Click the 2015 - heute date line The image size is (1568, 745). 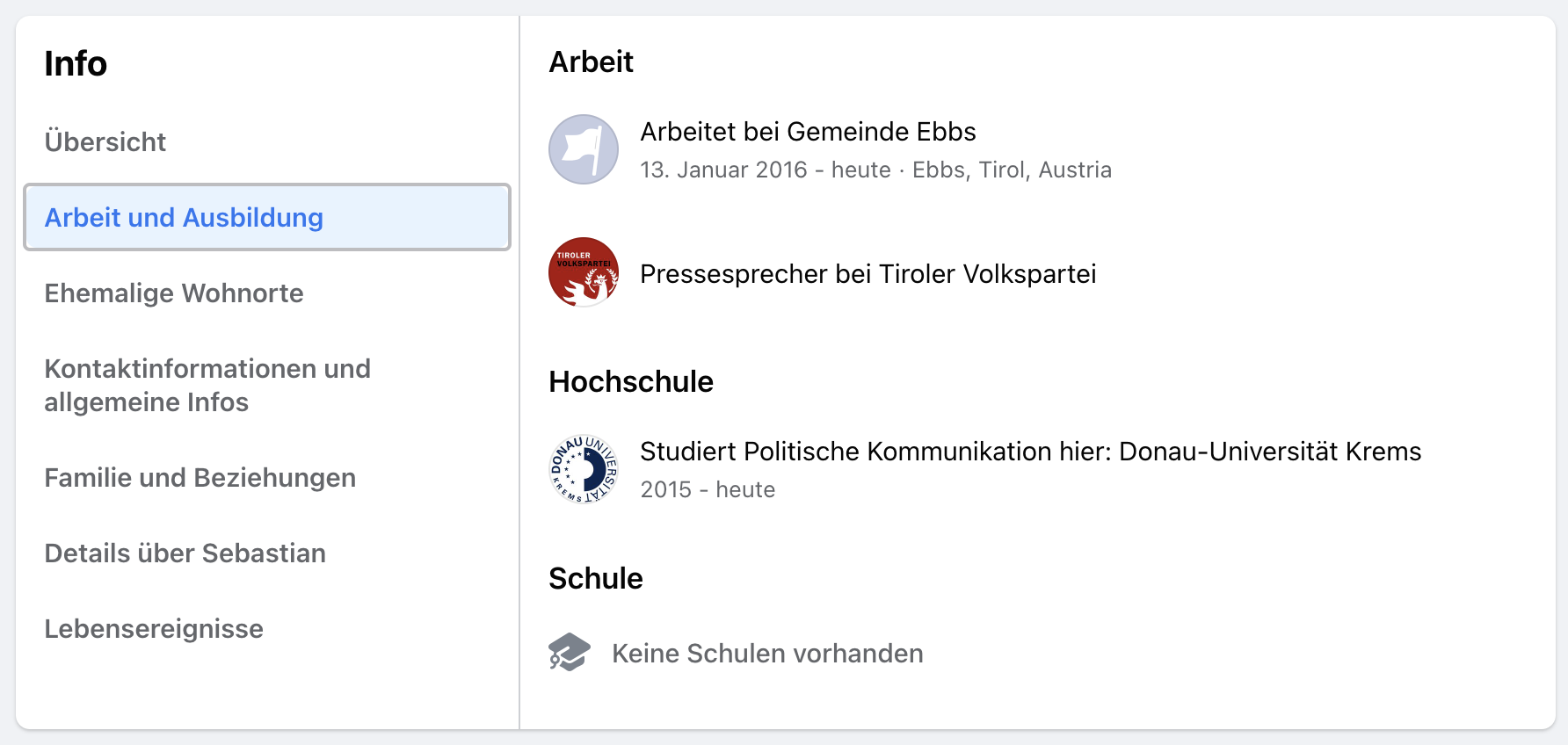(x=708, y=489)
